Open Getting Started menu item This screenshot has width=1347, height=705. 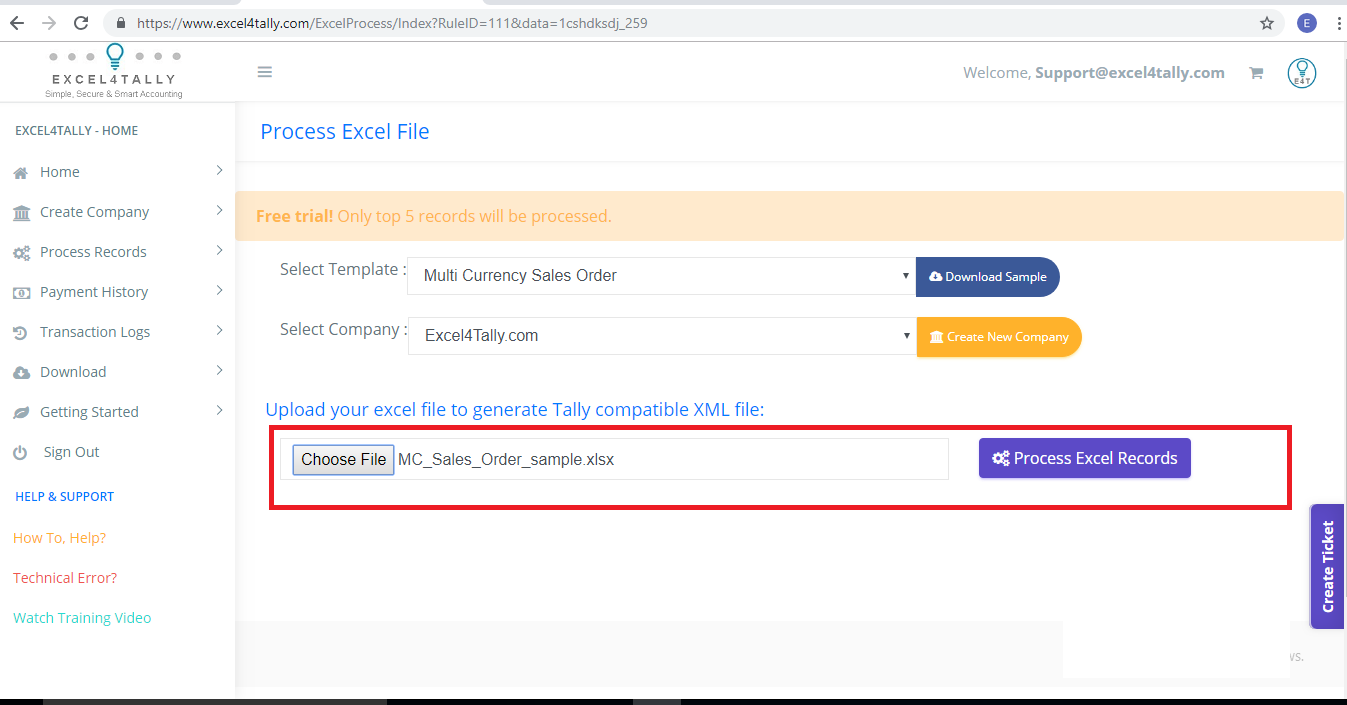coord(89,412)
